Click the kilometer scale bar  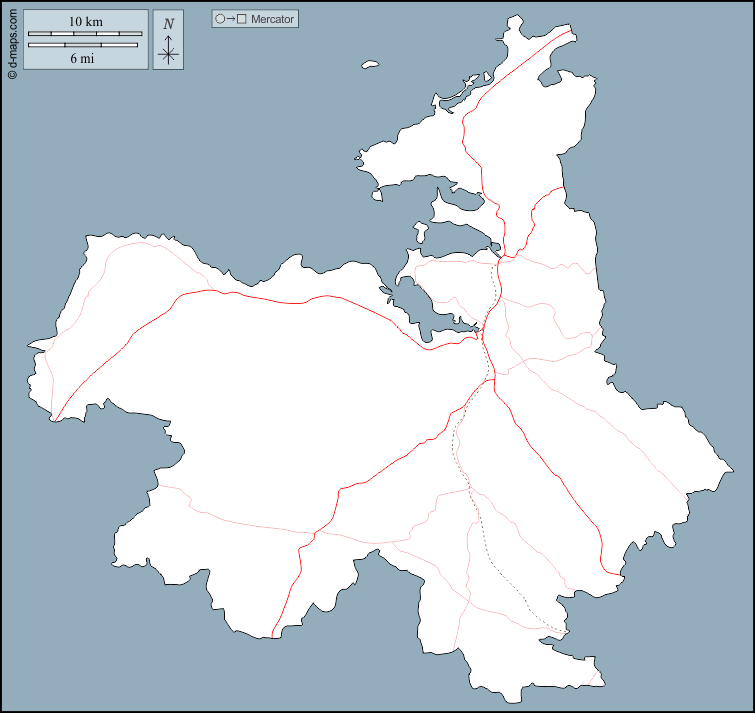(x=85, y=34)
